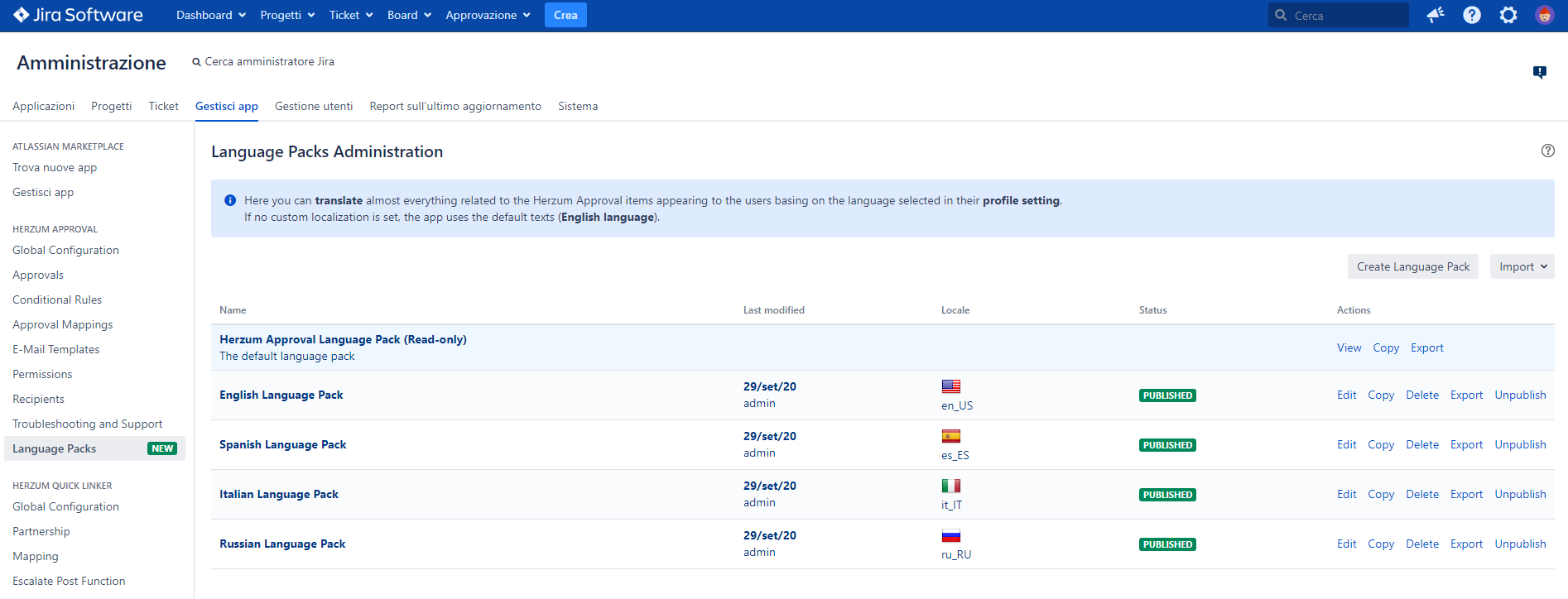Click the US flag for en_US

[951, 386]
